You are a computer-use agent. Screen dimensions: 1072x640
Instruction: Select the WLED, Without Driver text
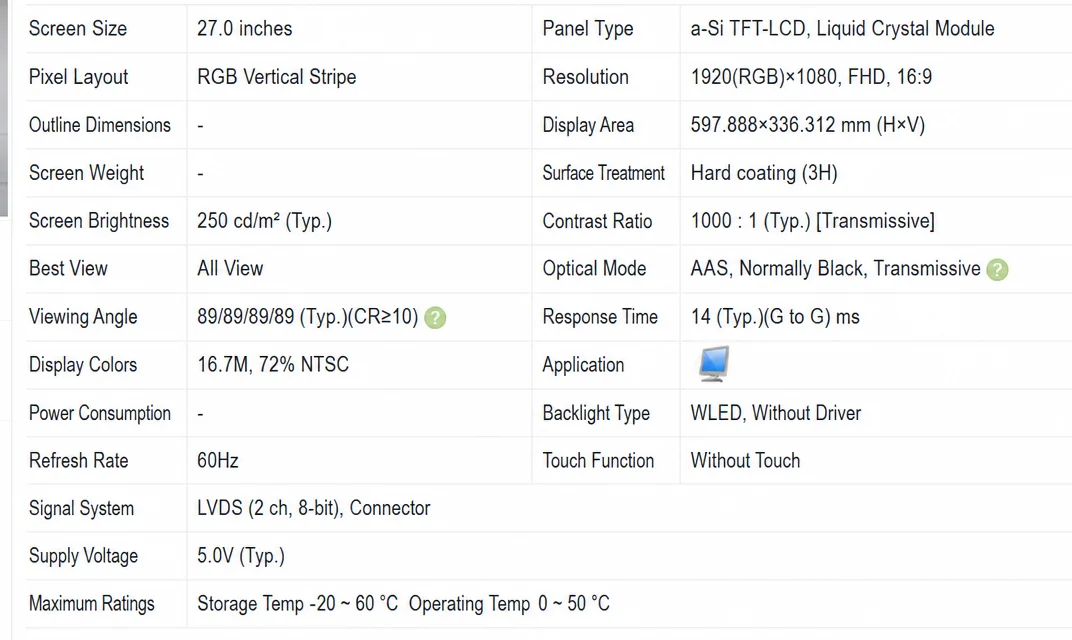pyautogui.click(x=775, y=413)
